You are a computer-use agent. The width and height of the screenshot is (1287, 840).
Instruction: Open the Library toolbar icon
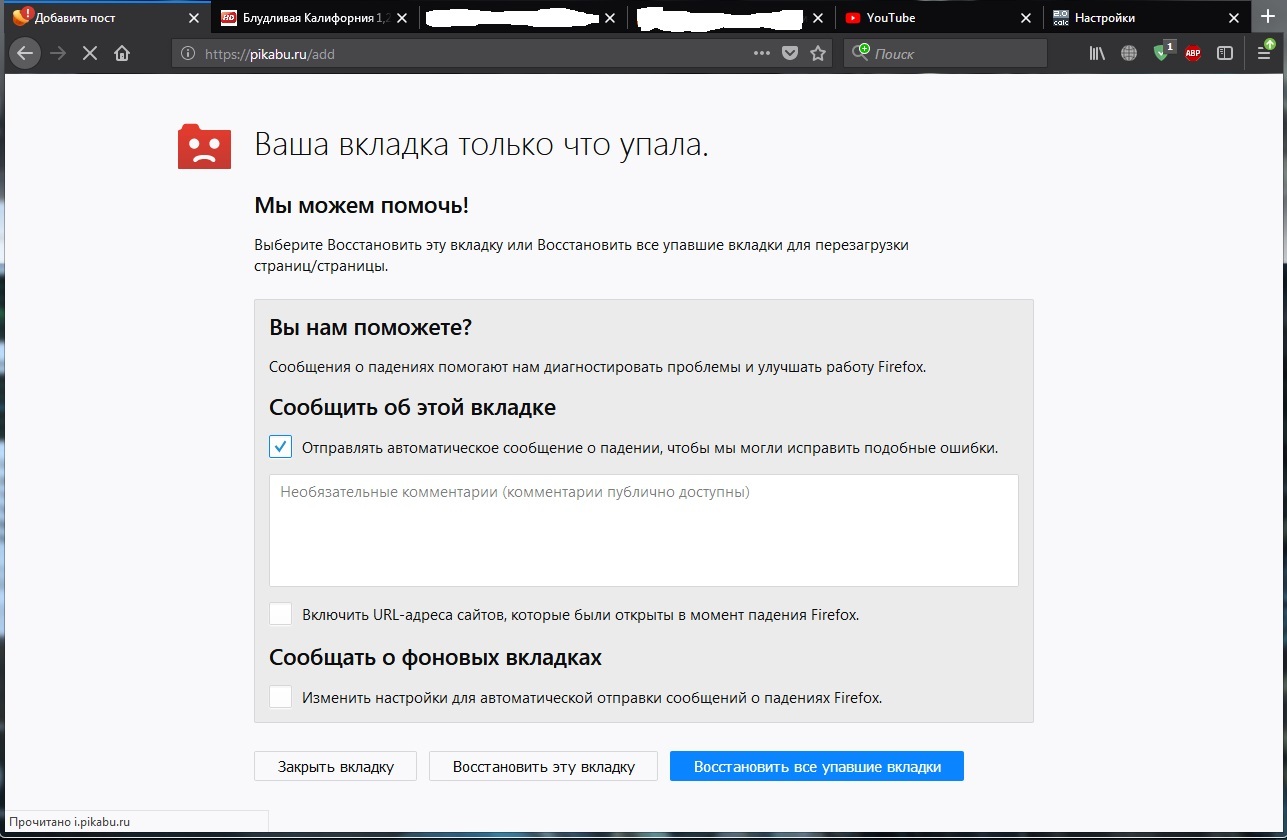1097,54
